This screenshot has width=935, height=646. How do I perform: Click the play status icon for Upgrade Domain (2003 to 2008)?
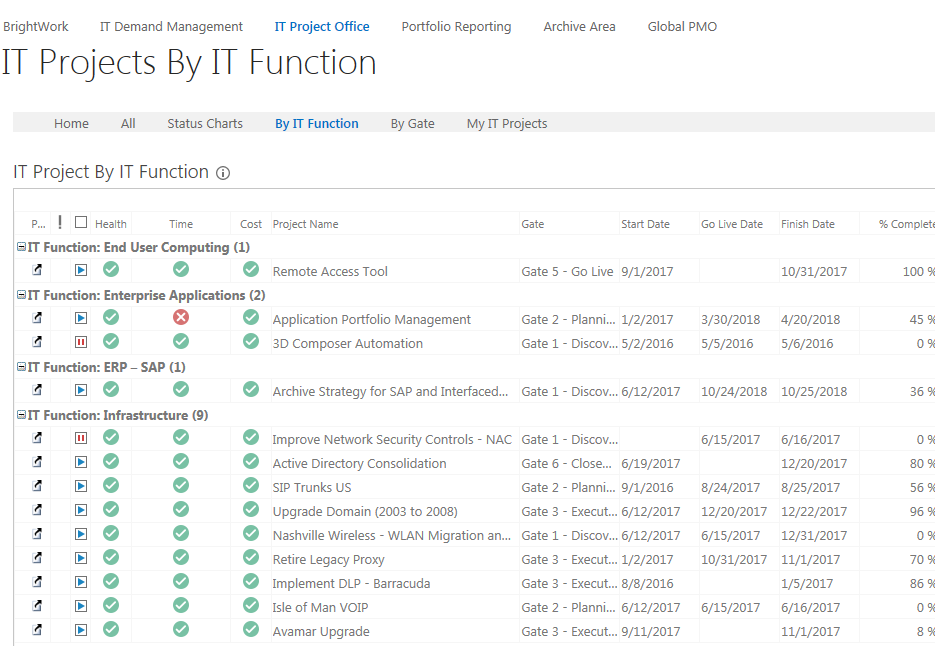point(81,510)
